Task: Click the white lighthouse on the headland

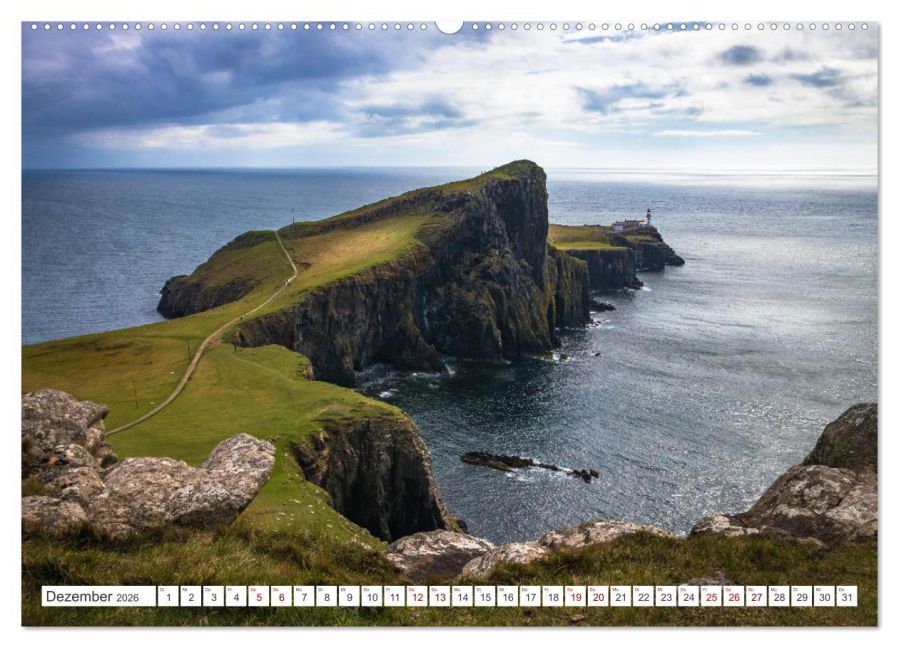Action: click(x=648, y=217)
